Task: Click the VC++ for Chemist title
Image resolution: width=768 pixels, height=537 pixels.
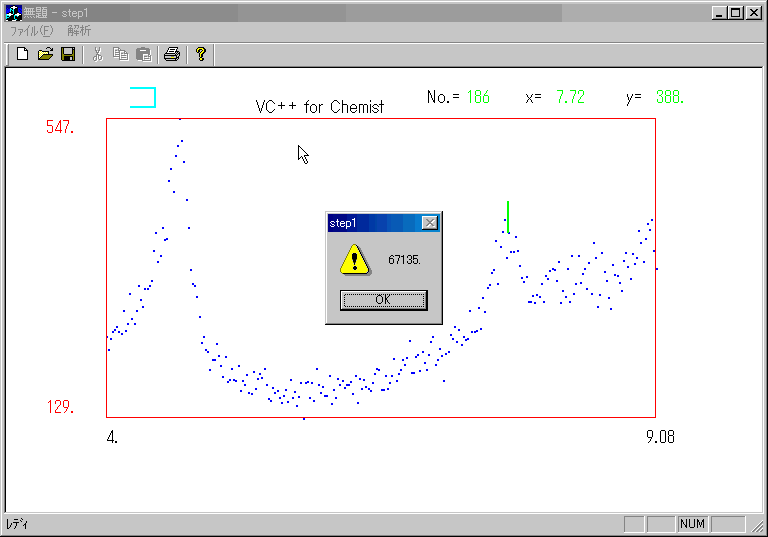Action: pyautogui.click(x=320, y=107)
